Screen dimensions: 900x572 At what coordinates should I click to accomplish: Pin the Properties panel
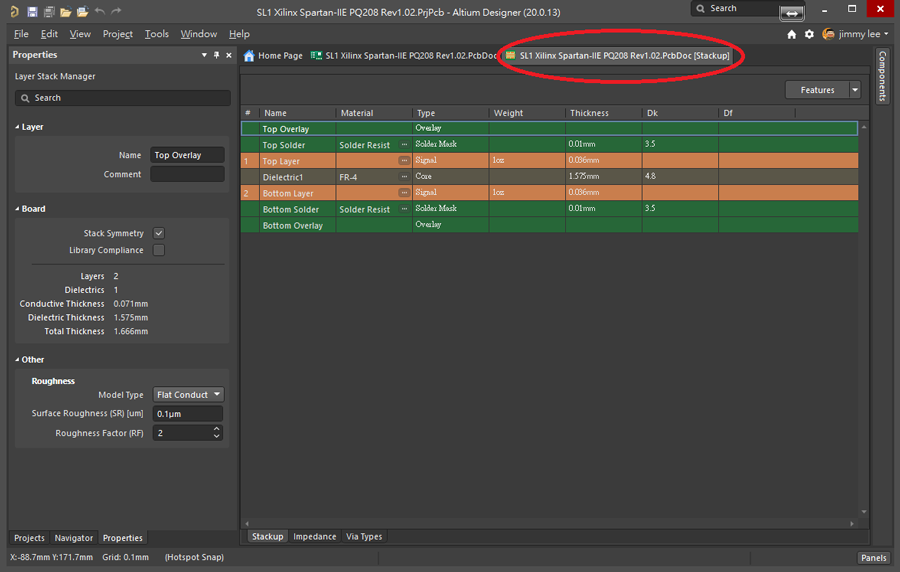tap(217, 55)
